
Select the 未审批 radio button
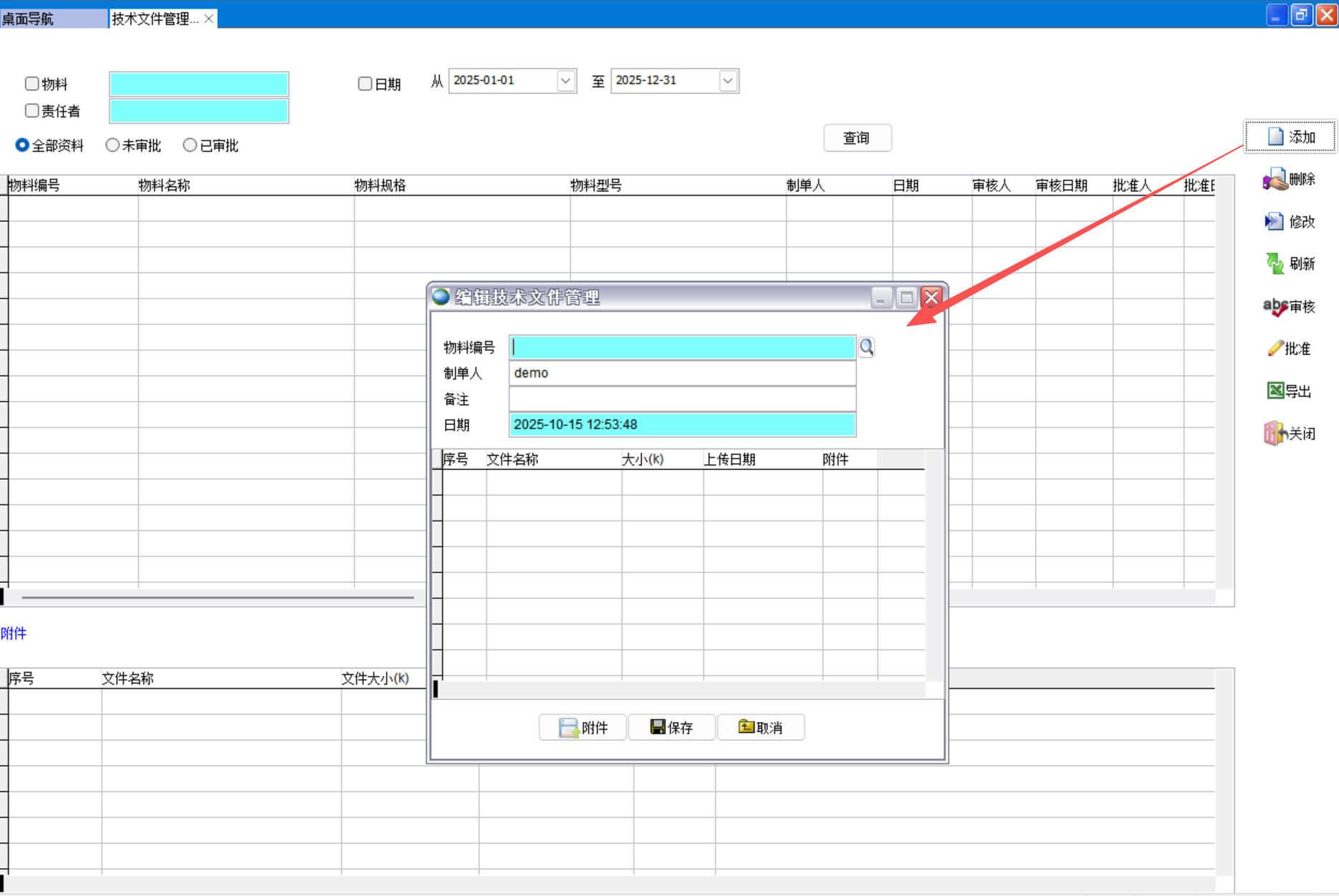pos(112,145)
